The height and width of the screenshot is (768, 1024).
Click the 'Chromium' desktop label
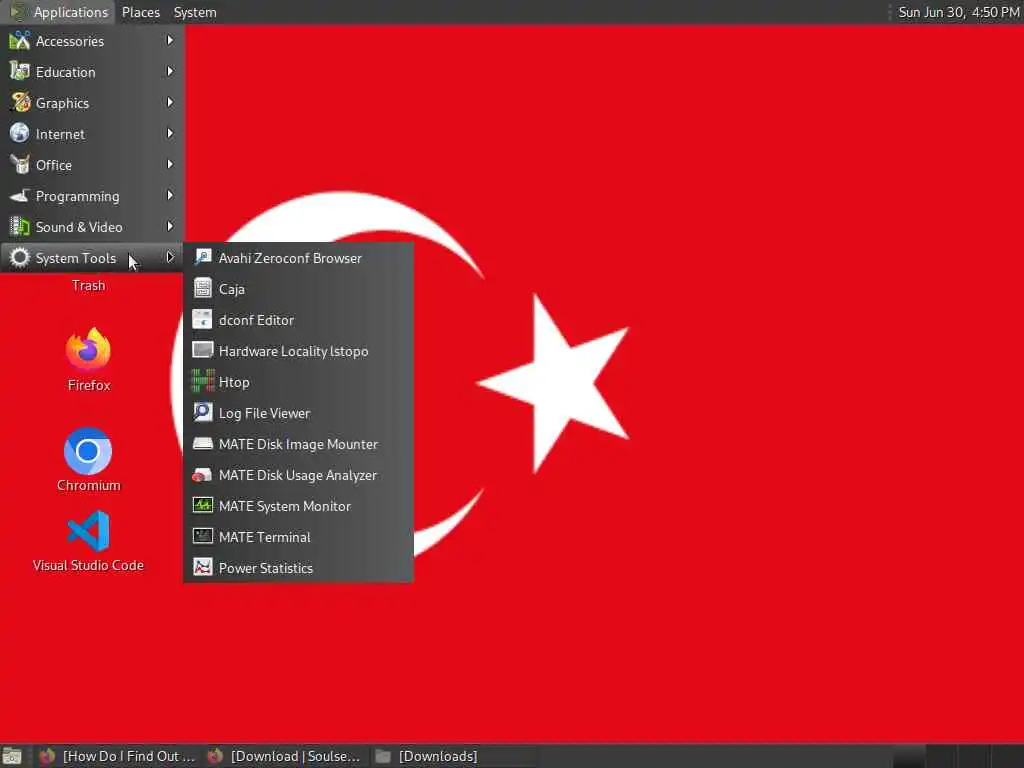point(89,485)
